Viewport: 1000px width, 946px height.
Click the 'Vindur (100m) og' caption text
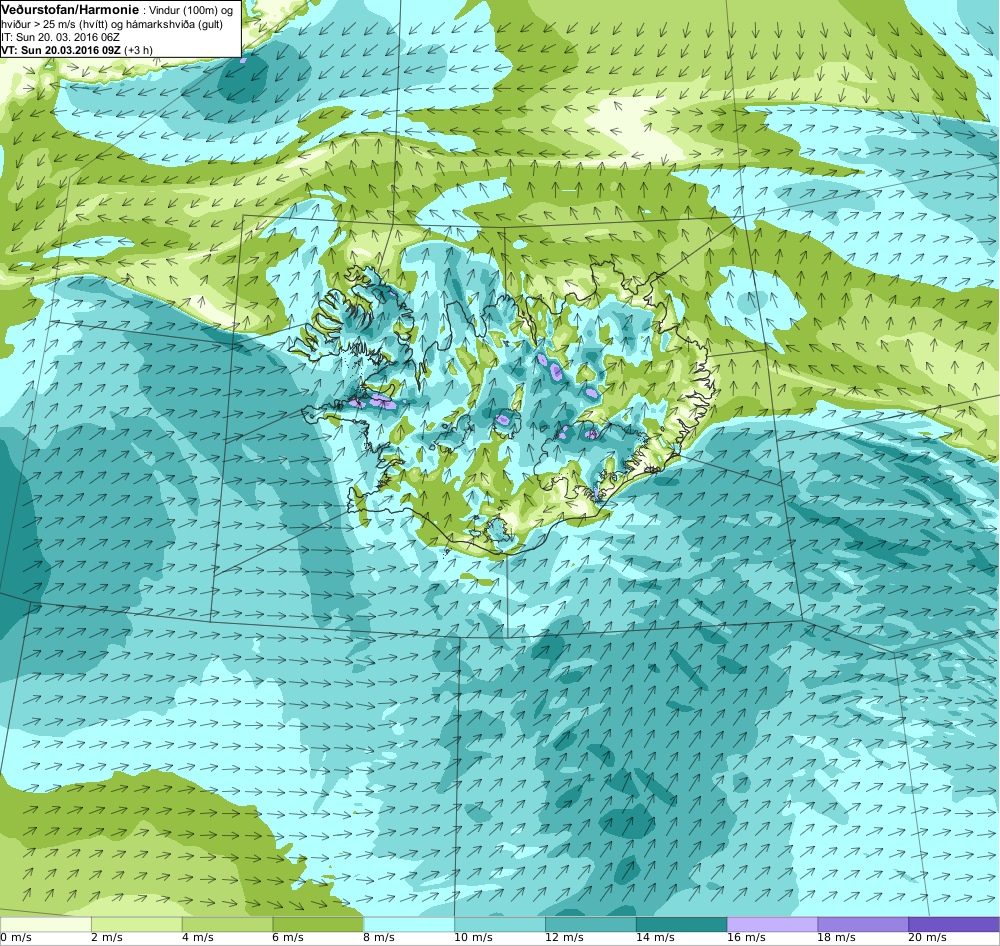tap(191, 11)
